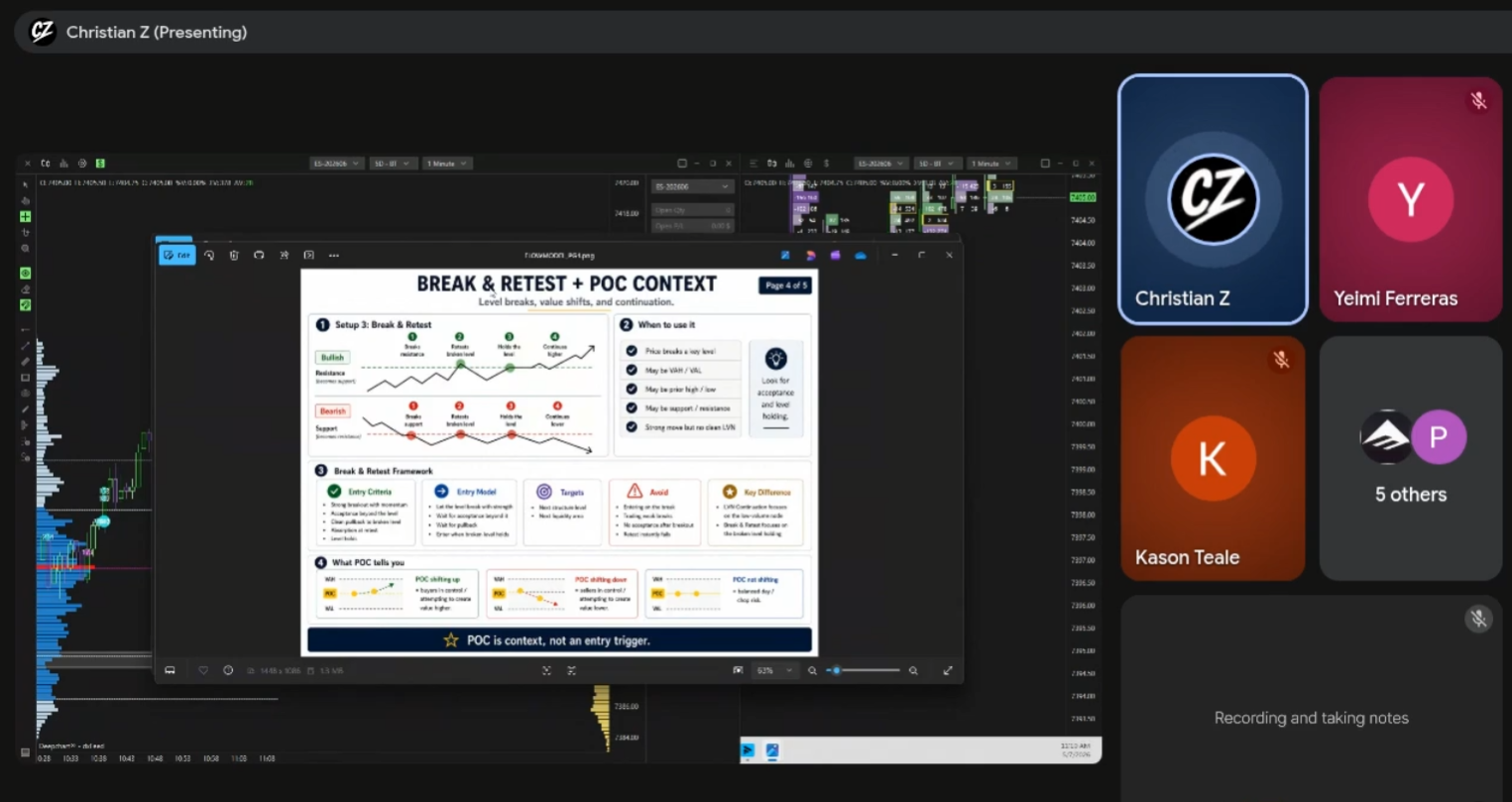Click the OneDrive cloud icon in viewer
Viewport: 1512px width, 802px height.
click(861, 255)
